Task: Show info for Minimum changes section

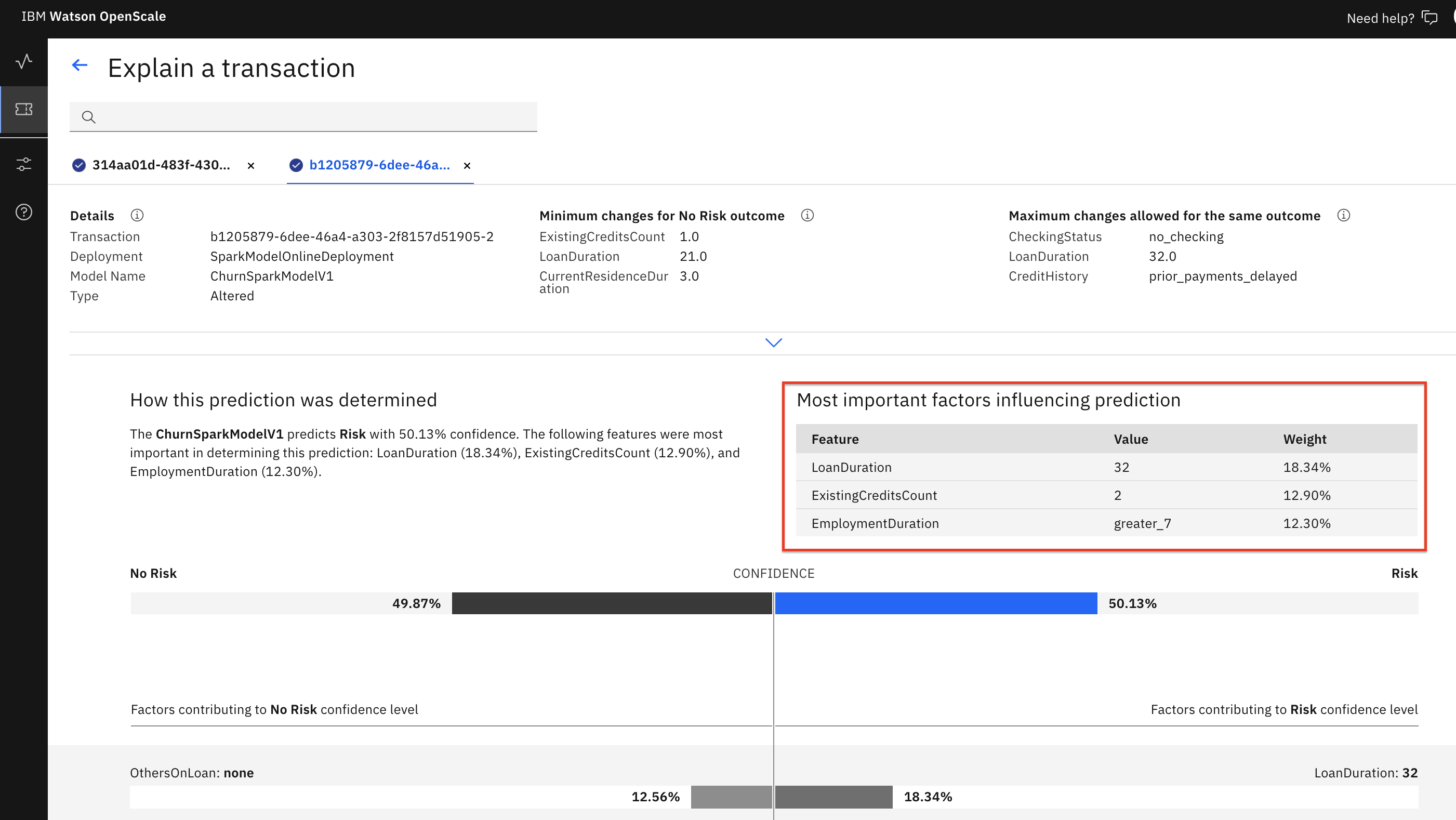Action: (x=807, y=215)
